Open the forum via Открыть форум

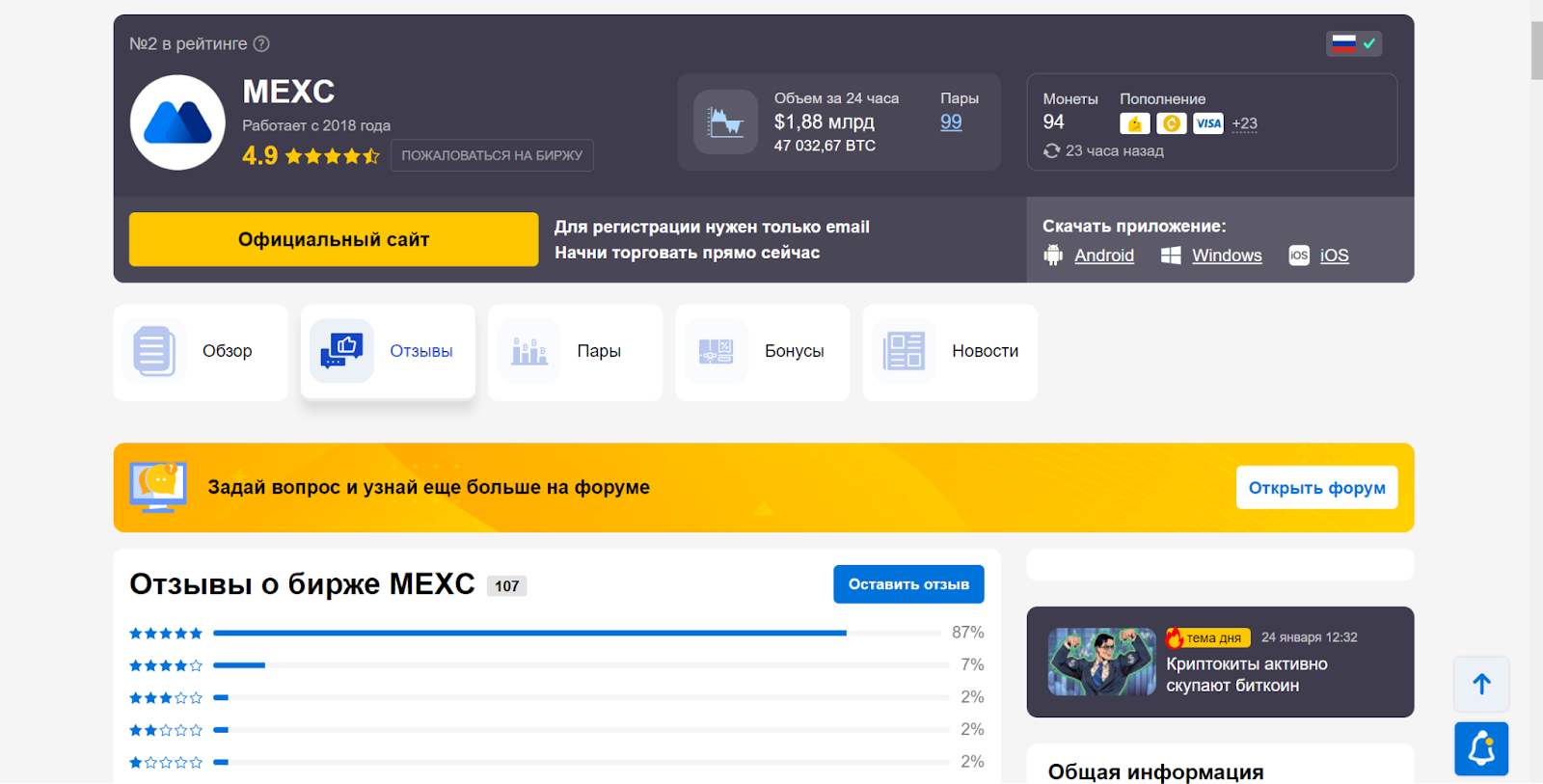point(1316,488)
